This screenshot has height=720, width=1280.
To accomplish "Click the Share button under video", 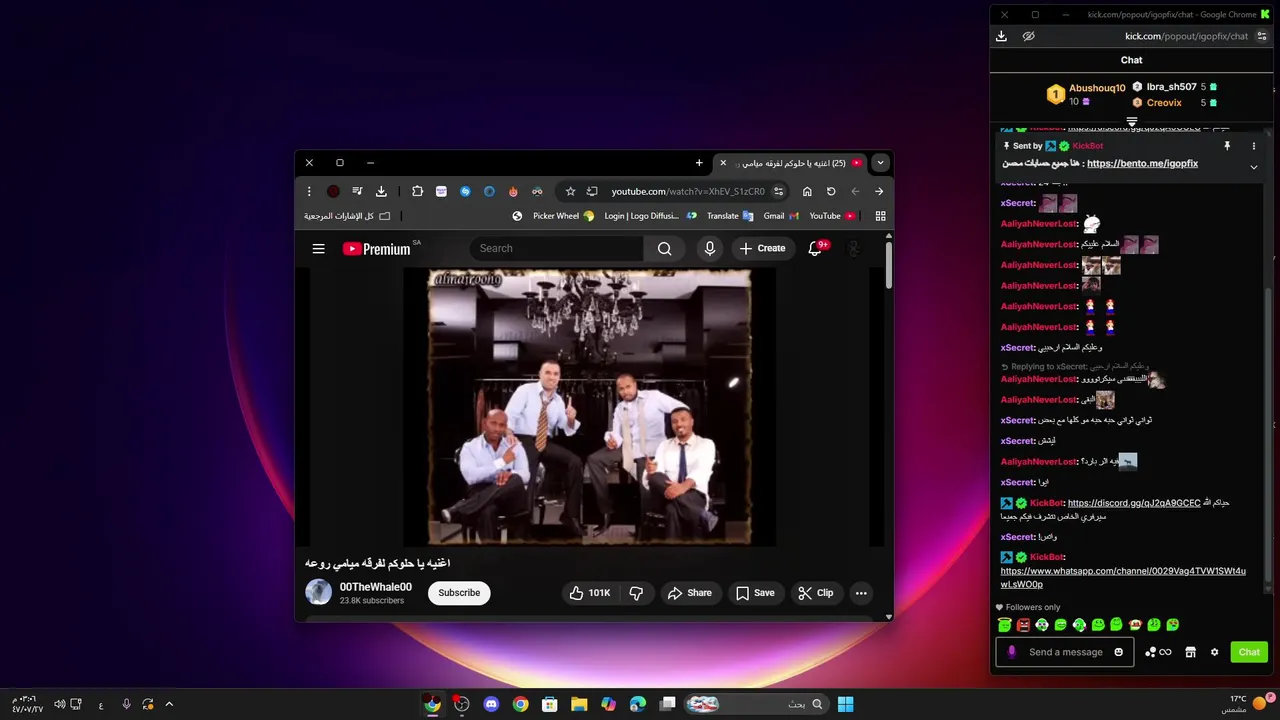I will (690, 593).
